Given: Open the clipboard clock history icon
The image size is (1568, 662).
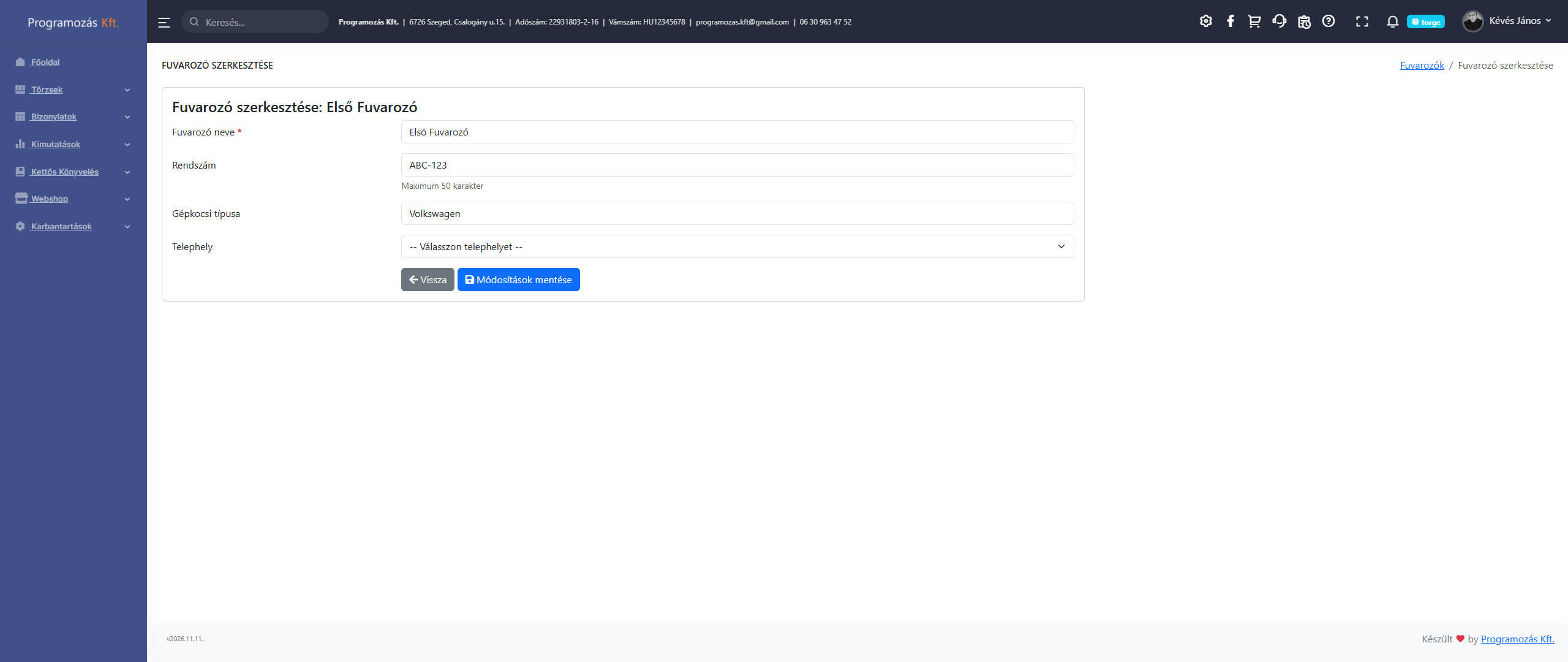Looking at the screenshot, I should pyautogui.click(x=1304, y=21).
